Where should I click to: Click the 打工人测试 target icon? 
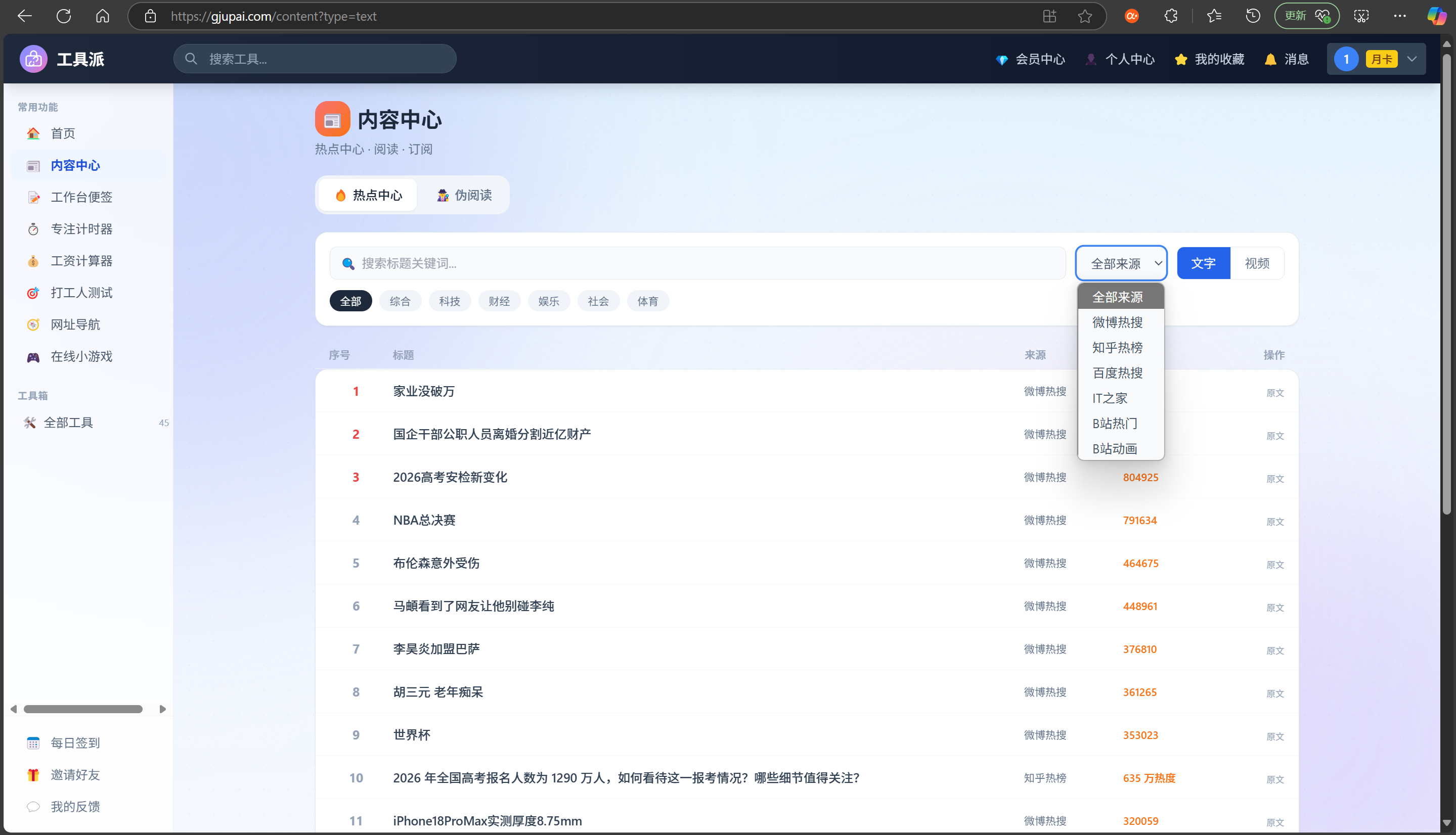click(33, 293)
